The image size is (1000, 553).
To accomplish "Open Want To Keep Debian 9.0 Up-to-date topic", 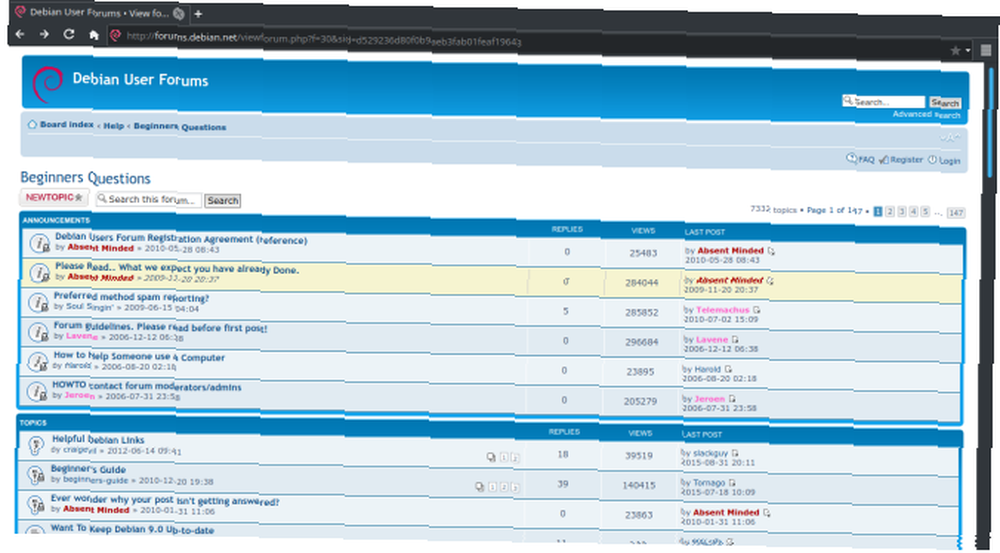I will tap(132, 529).
